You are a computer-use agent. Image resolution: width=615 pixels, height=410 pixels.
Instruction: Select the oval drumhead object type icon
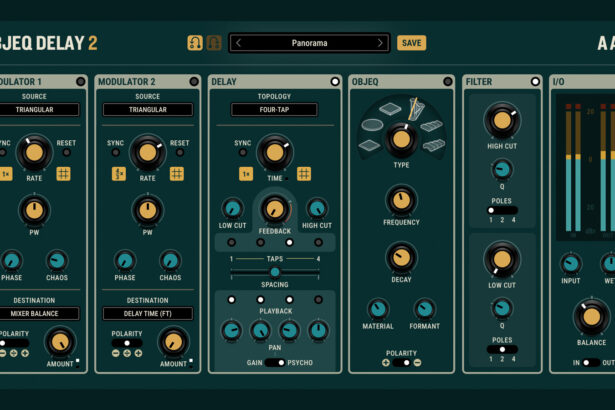(372, 125)
